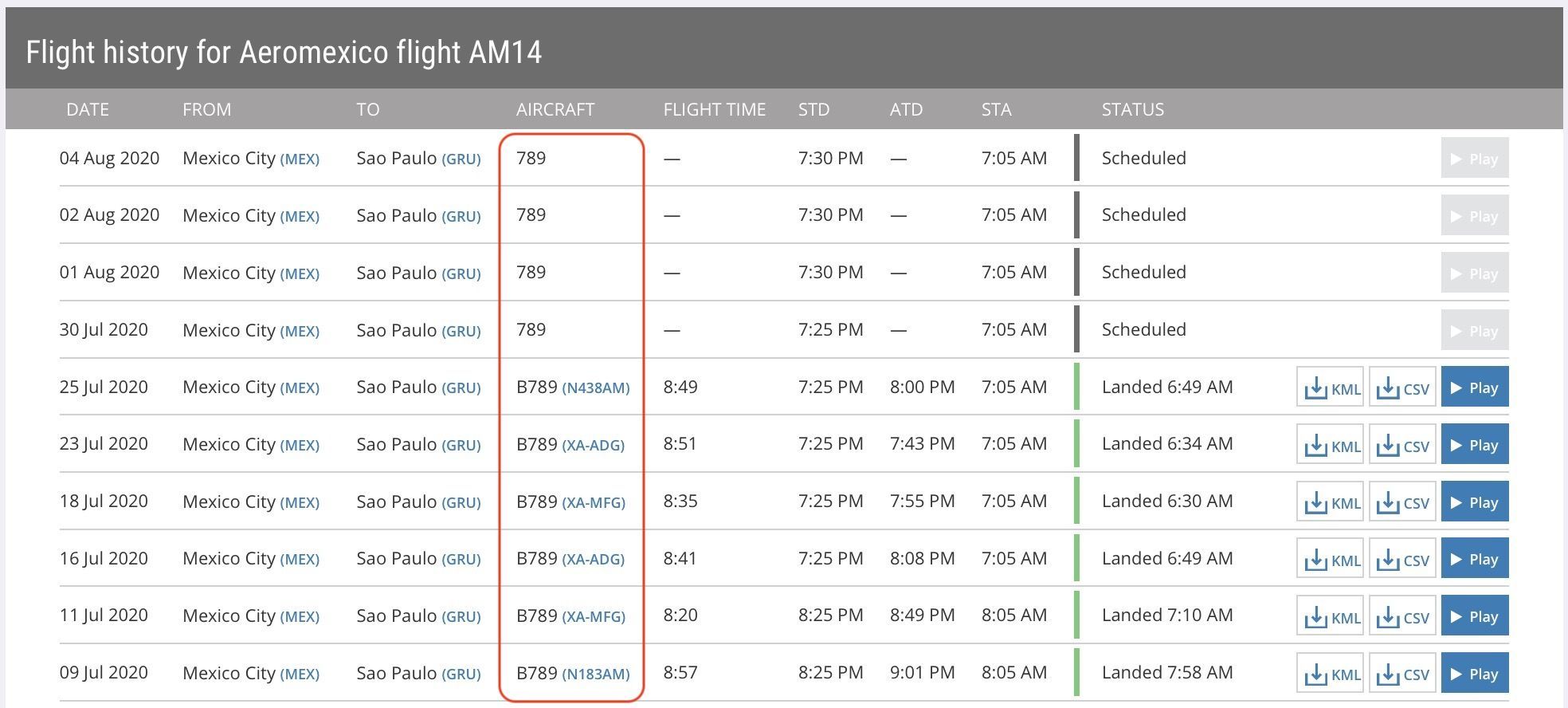This screenshot has width=1568, height=708.
Task: Click the TO column header
Action: pos(368,109)
